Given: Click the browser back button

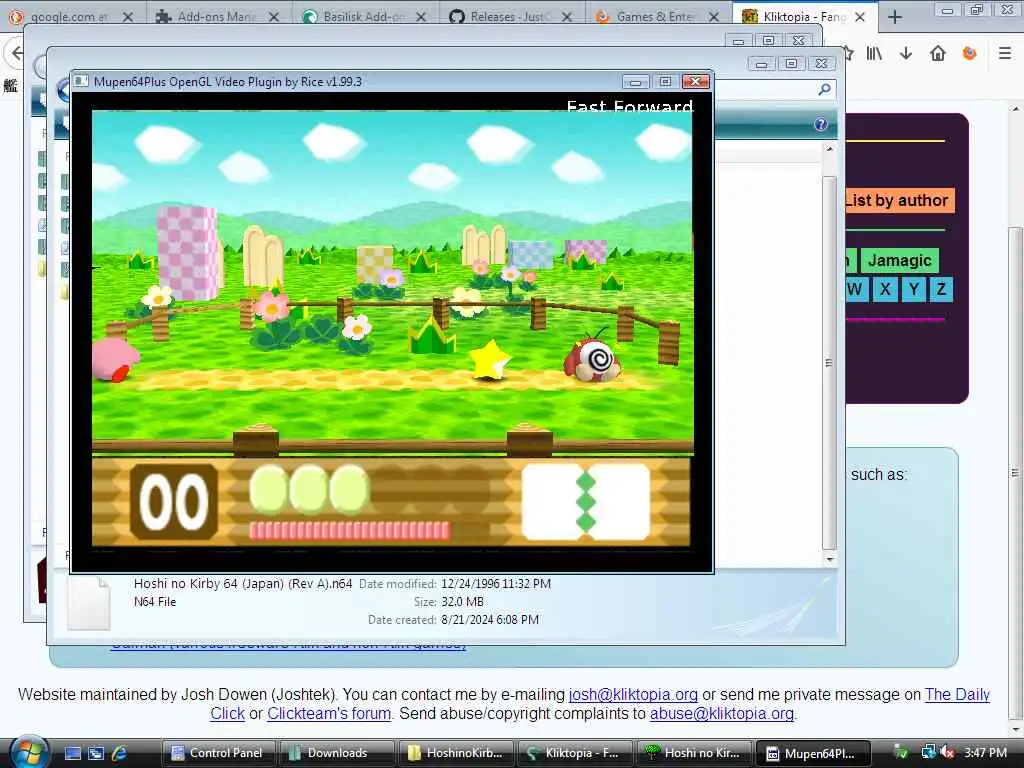Looking at the screenshot, I should (x=15, y=54).
